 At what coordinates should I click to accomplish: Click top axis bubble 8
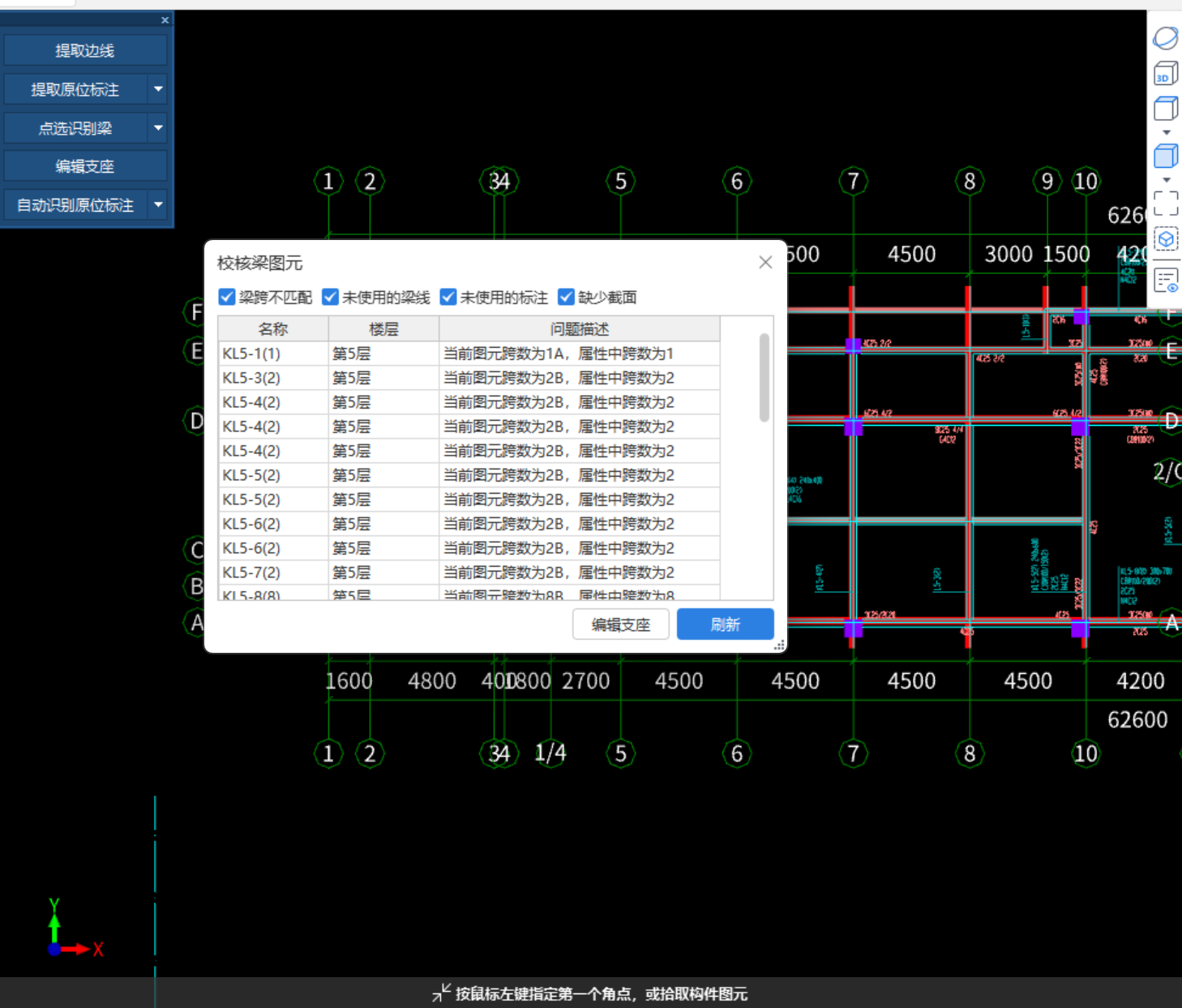coord(970,181)
